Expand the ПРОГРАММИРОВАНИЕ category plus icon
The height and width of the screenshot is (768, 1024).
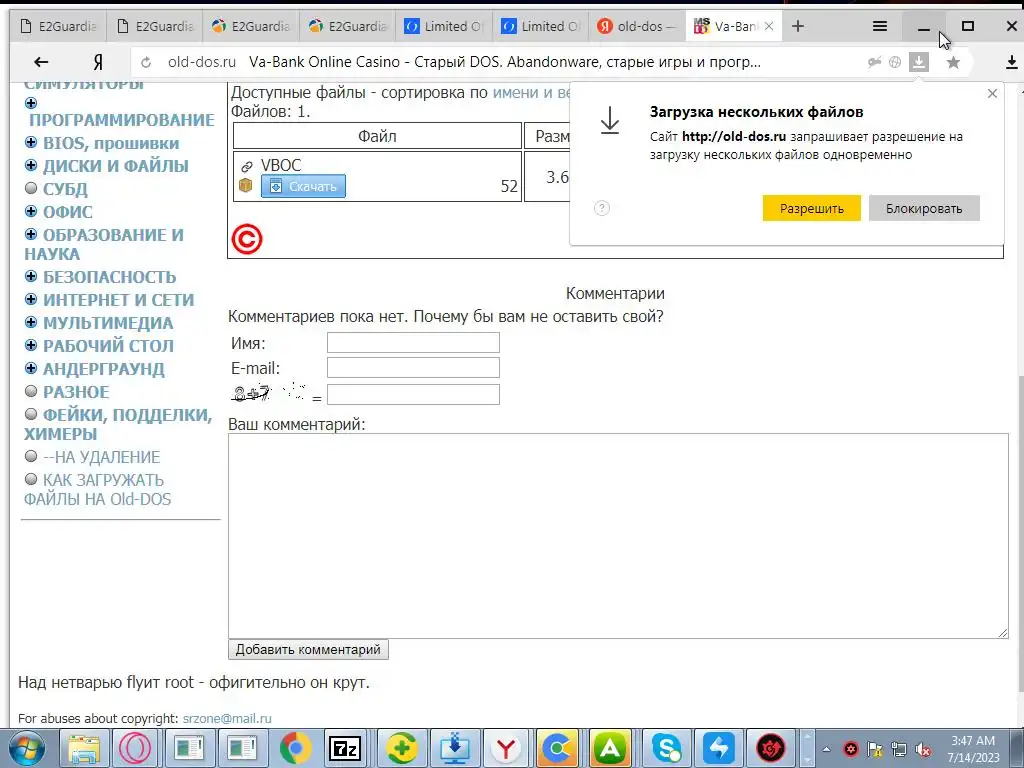click(31, 103)
